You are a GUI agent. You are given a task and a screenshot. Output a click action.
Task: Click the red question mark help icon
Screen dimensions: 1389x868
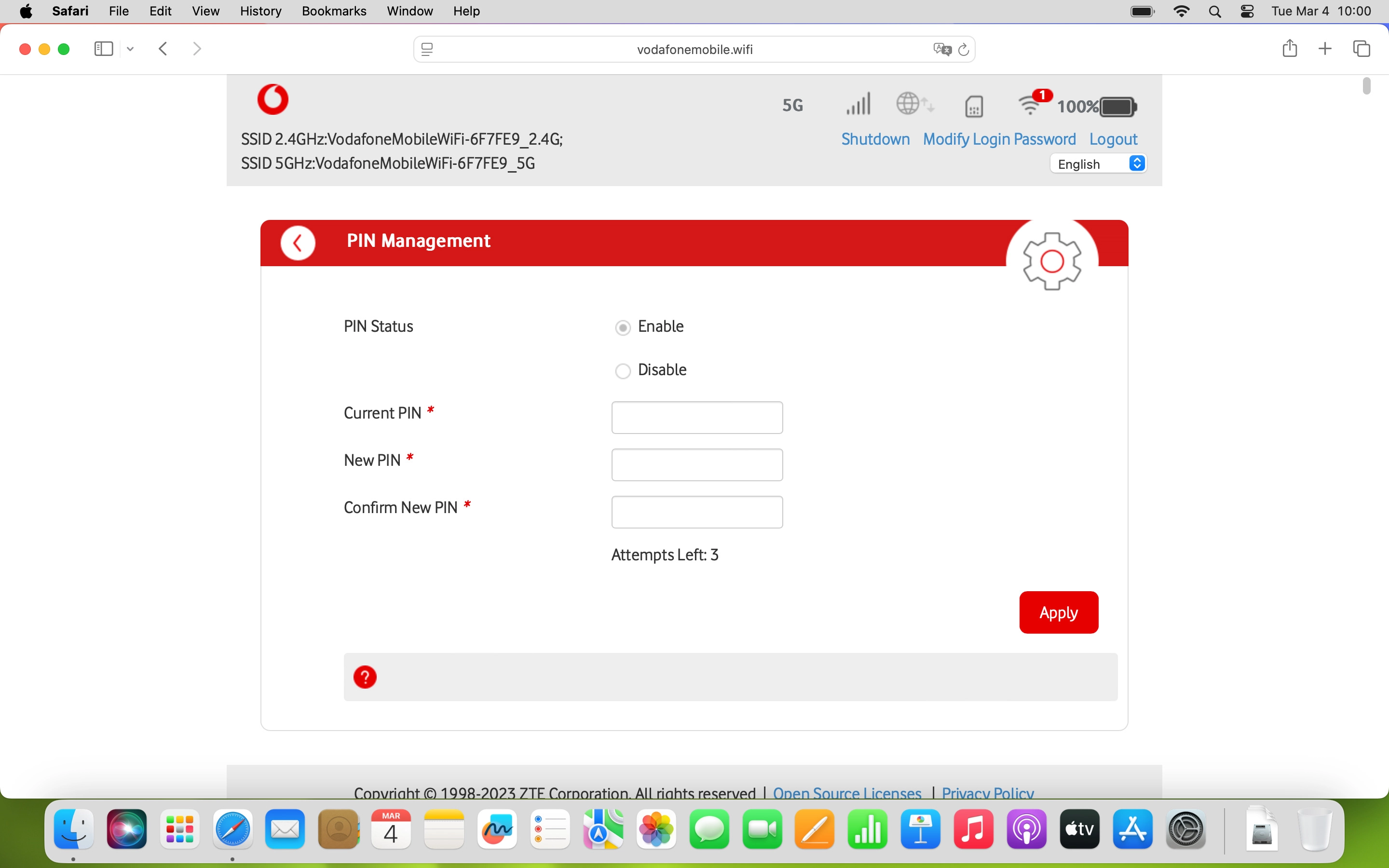(x=365, y=677)
